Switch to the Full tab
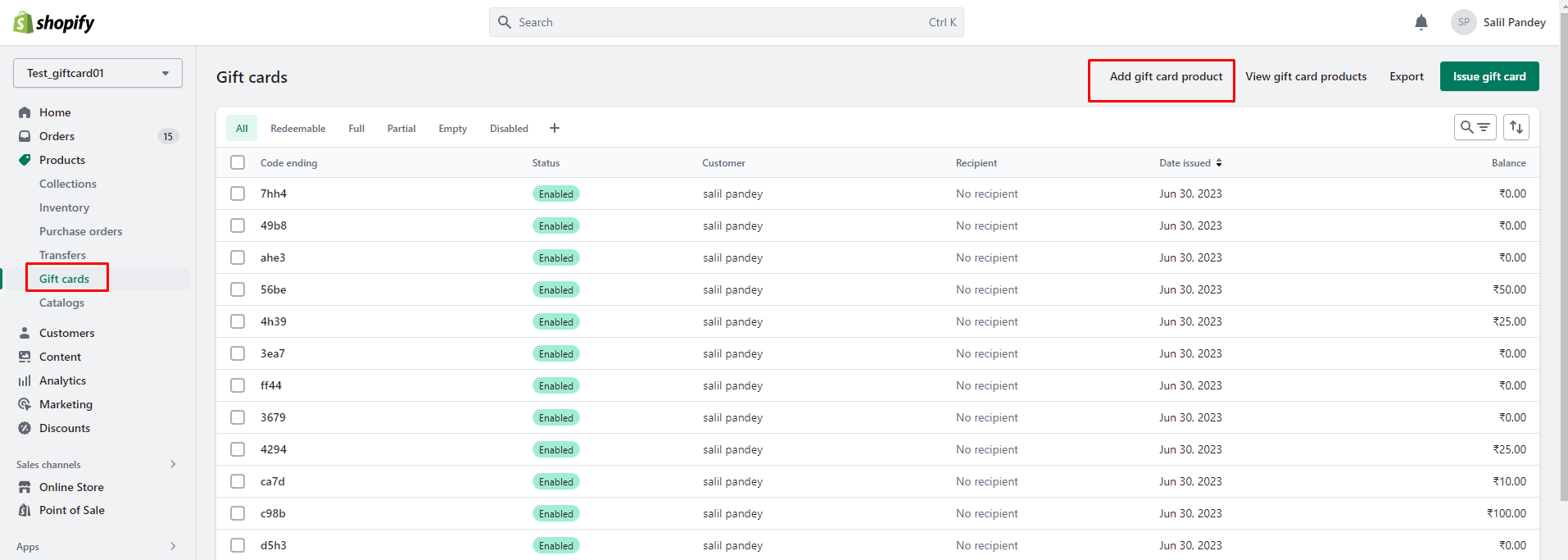The height and width of the screenshot is (560, 1568). [356, 128]
